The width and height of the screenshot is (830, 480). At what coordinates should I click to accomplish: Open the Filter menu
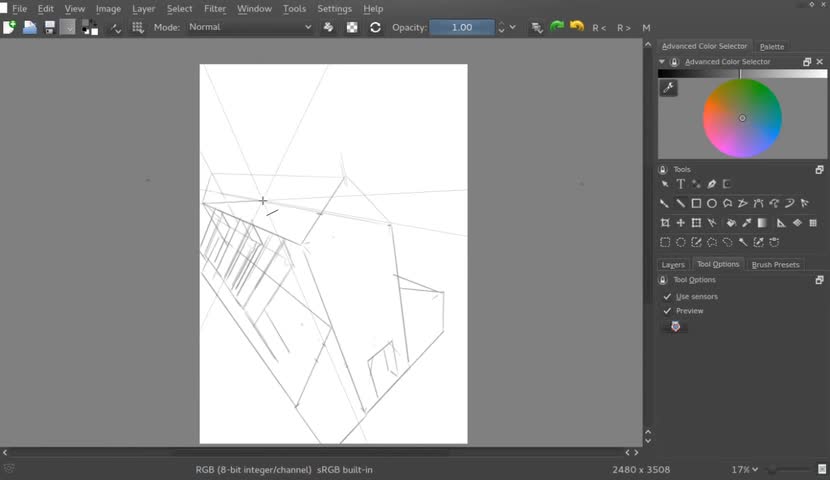(x=215, y=8)
